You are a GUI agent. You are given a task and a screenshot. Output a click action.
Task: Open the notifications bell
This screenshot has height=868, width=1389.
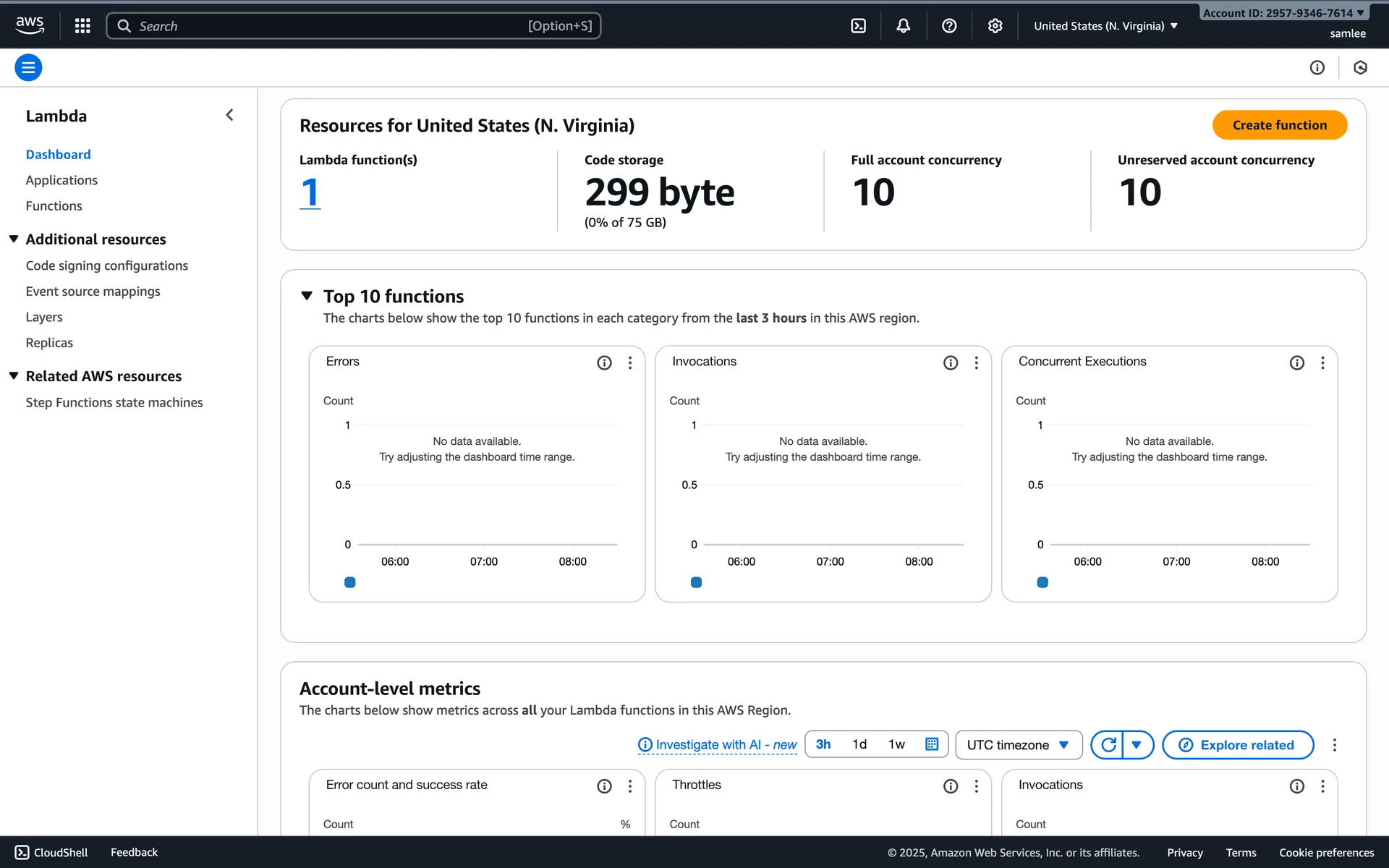click(904, 26)
